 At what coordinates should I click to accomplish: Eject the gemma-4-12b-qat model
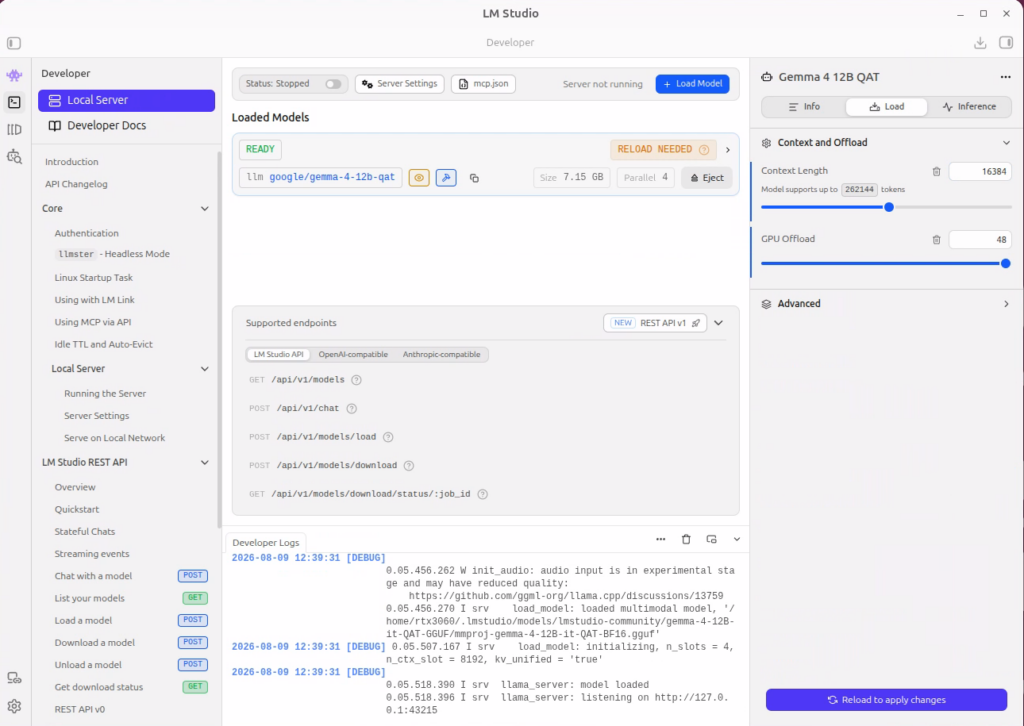pyautogui.click(x=707, y=178)
